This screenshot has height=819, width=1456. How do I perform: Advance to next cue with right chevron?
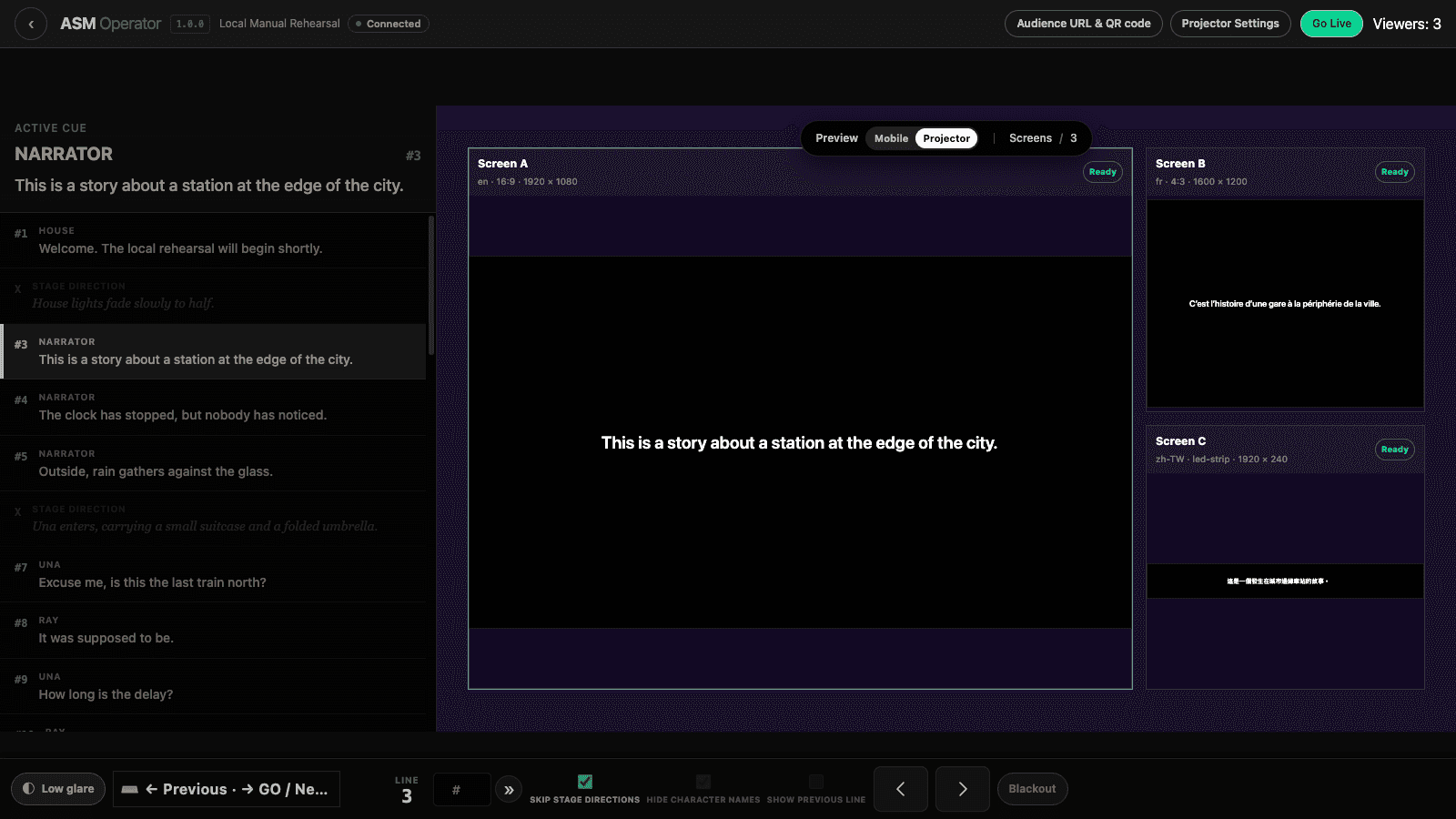(962, 789)
